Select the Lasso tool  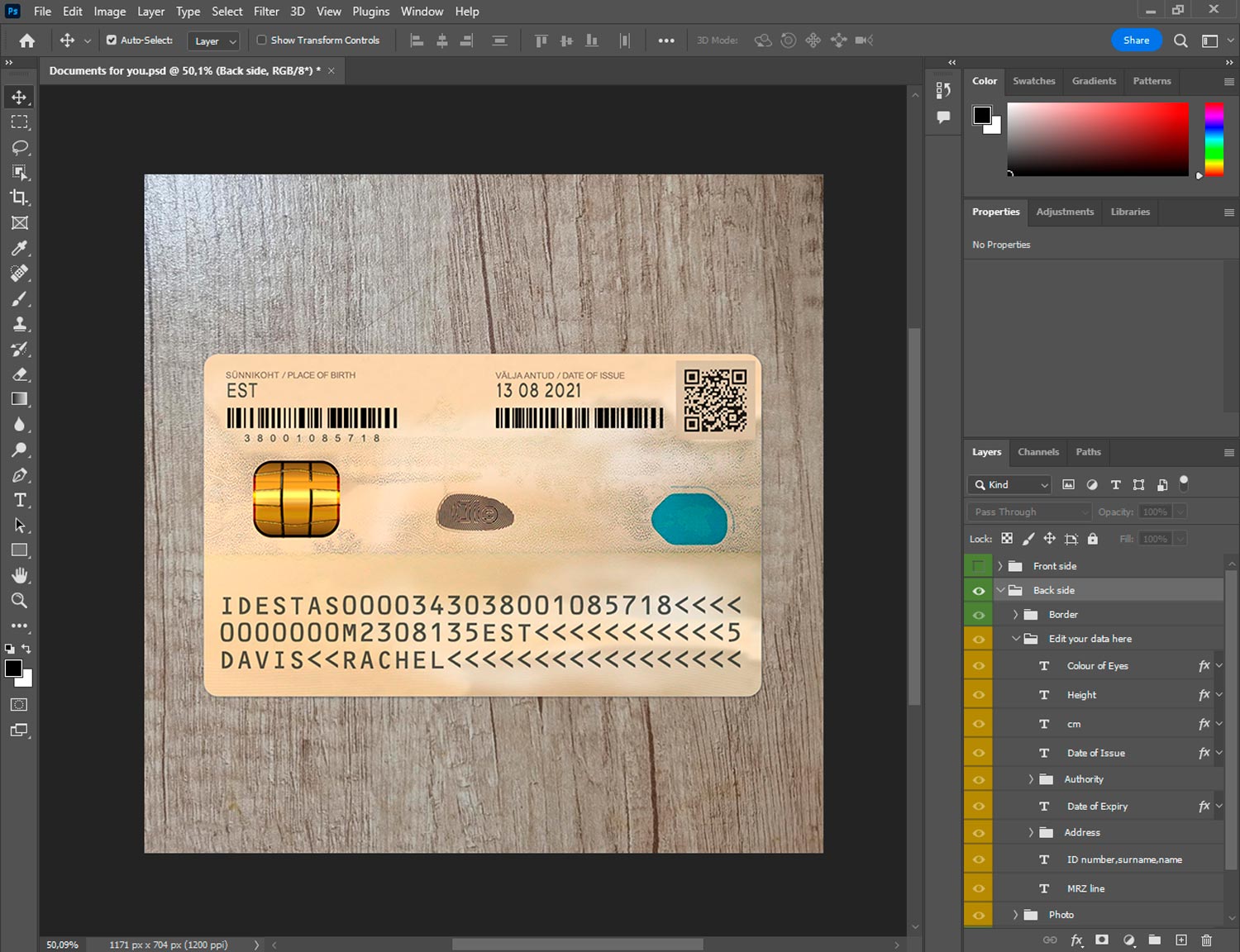click(x=20, y=148)
